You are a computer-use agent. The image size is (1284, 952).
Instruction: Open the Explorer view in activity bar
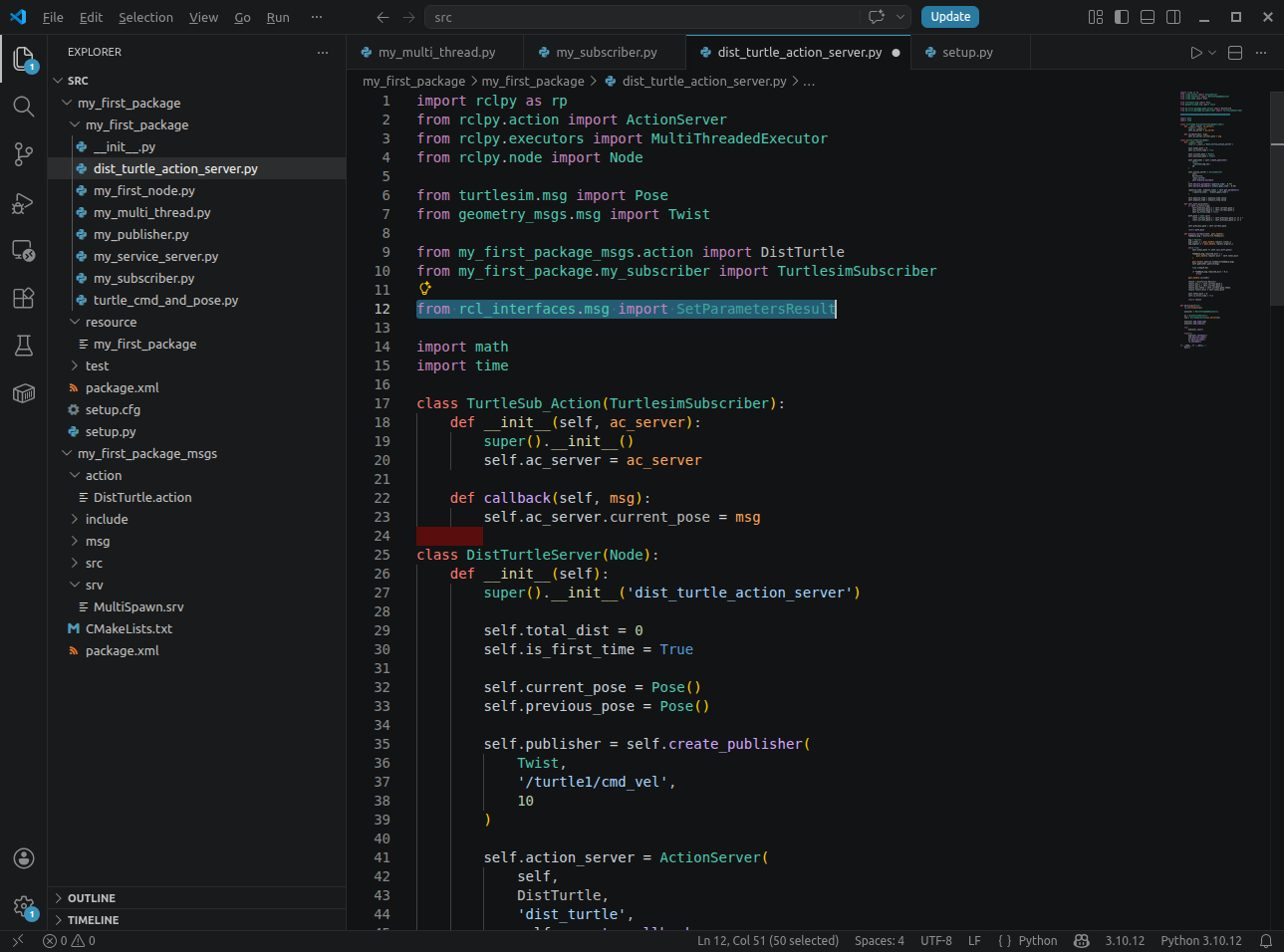(x=24, y=59)
